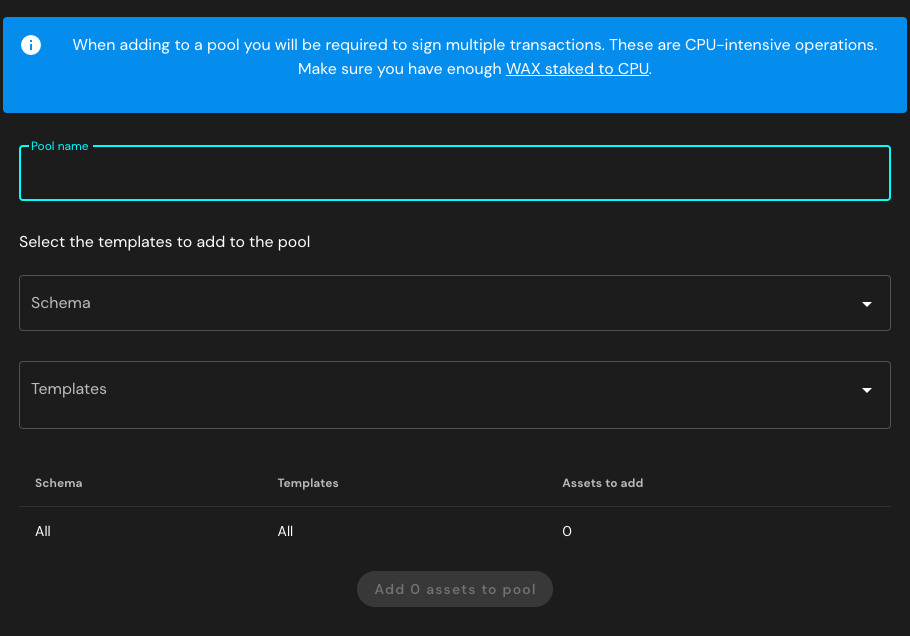Click the Templates dropdown arrow
The height and width of the screenshot is (636, 910).
point(866,390)
